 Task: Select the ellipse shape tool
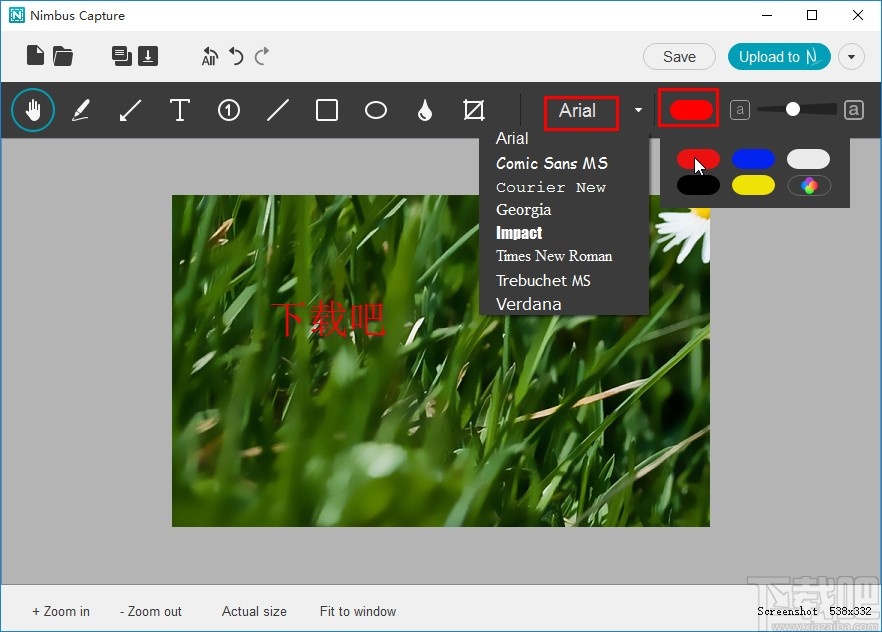[376, 111]
